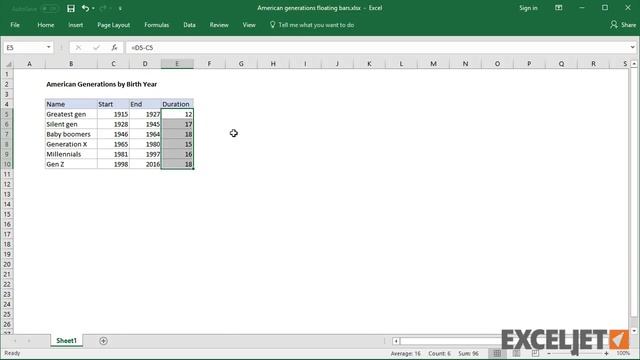Click the Sum: 96 status bar entry
Image resolution: width=640 pixels, height=360 pixels.
tap(468, 353)
